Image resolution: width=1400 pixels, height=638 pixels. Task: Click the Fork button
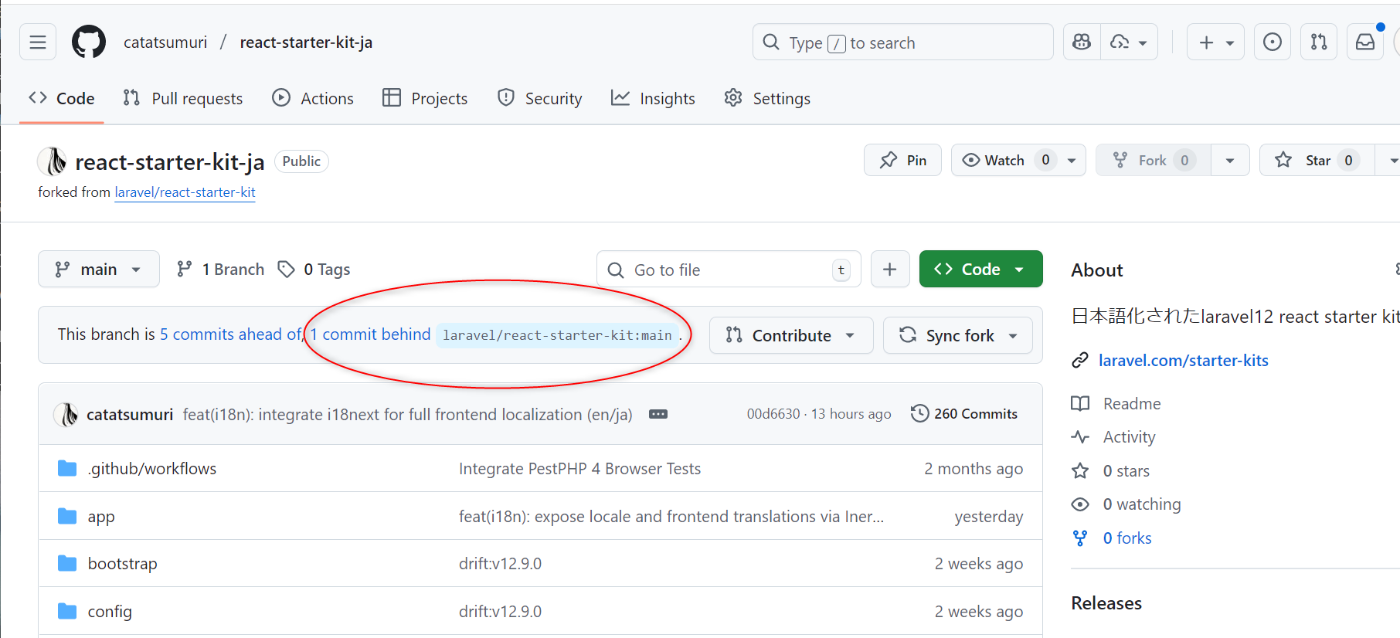point(1153,160)
